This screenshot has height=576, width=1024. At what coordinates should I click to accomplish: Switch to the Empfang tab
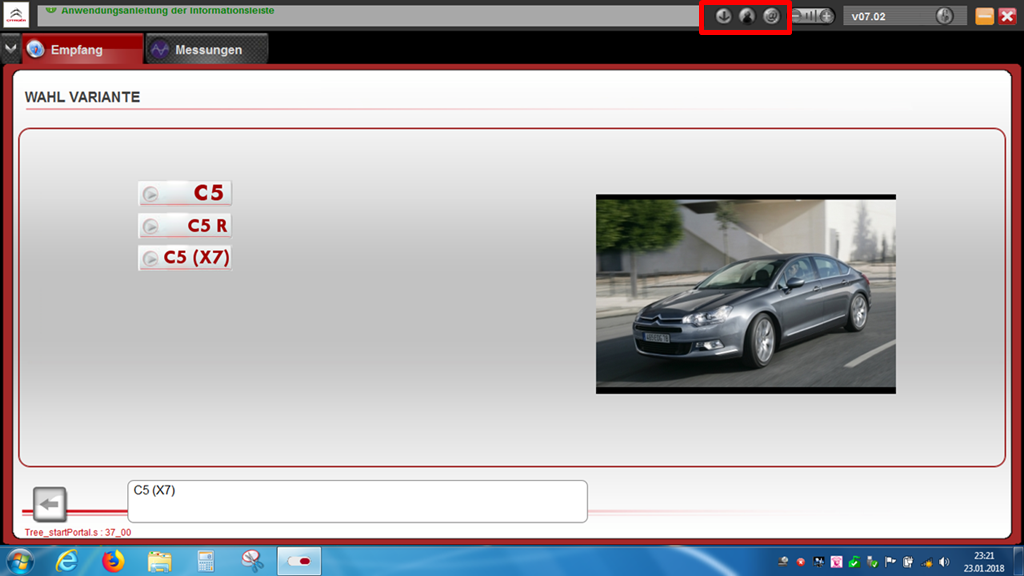click(x=82, y=50)
